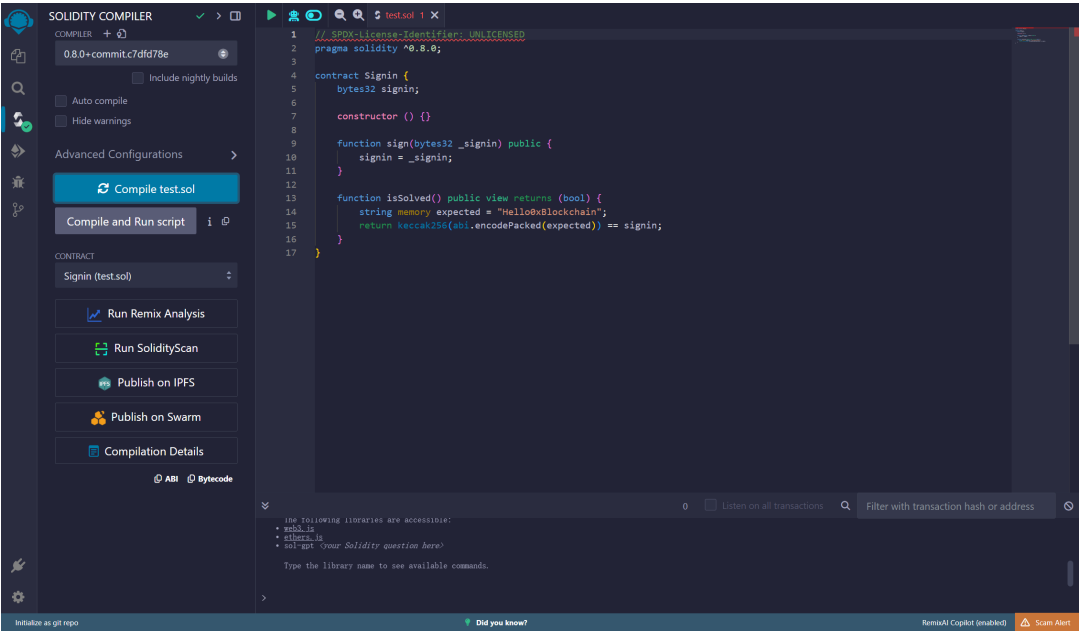Screen dimensions: 1083x636
Task: Click Publish on IPFS button
Action: (x=146, y=383)
